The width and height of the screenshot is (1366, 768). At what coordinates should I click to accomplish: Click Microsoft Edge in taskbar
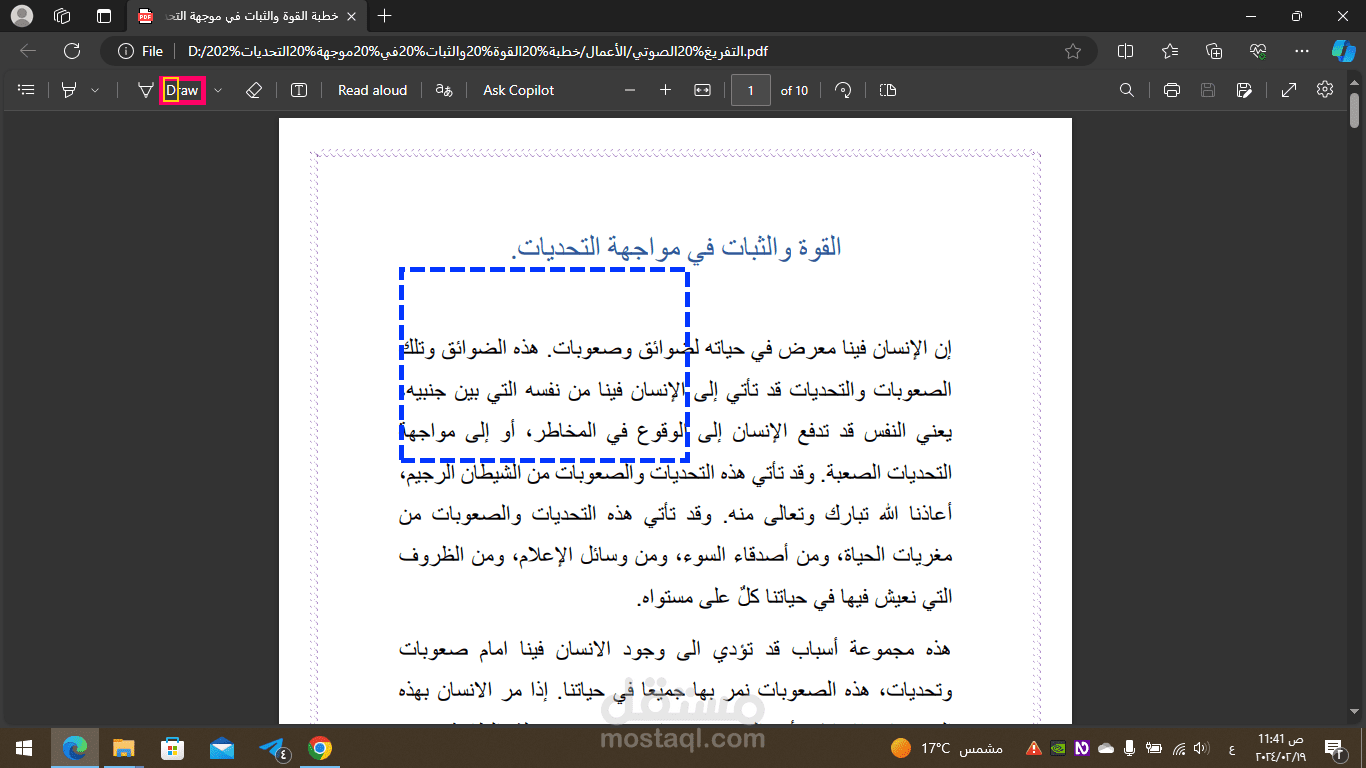(x=74, y=747)
